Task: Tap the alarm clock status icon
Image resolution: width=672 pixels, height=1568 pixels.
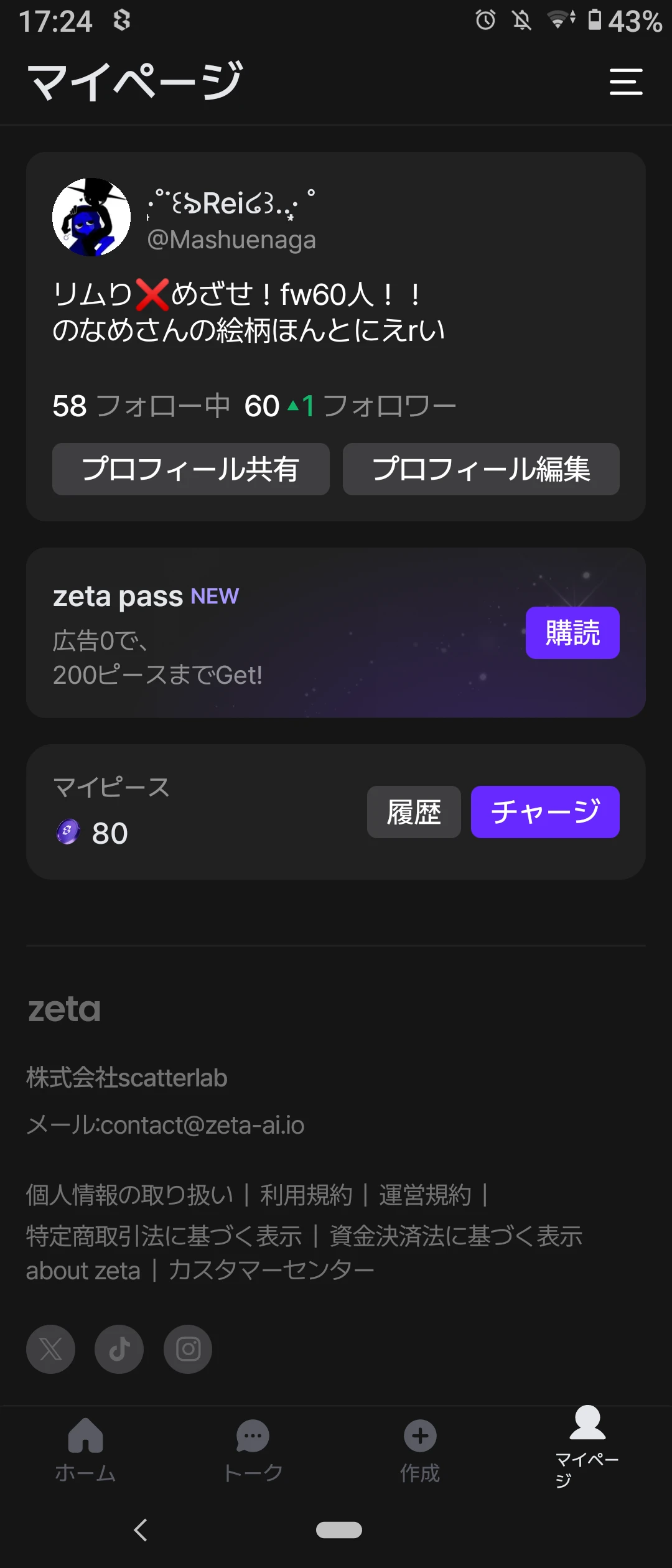Action: (485, 21)
